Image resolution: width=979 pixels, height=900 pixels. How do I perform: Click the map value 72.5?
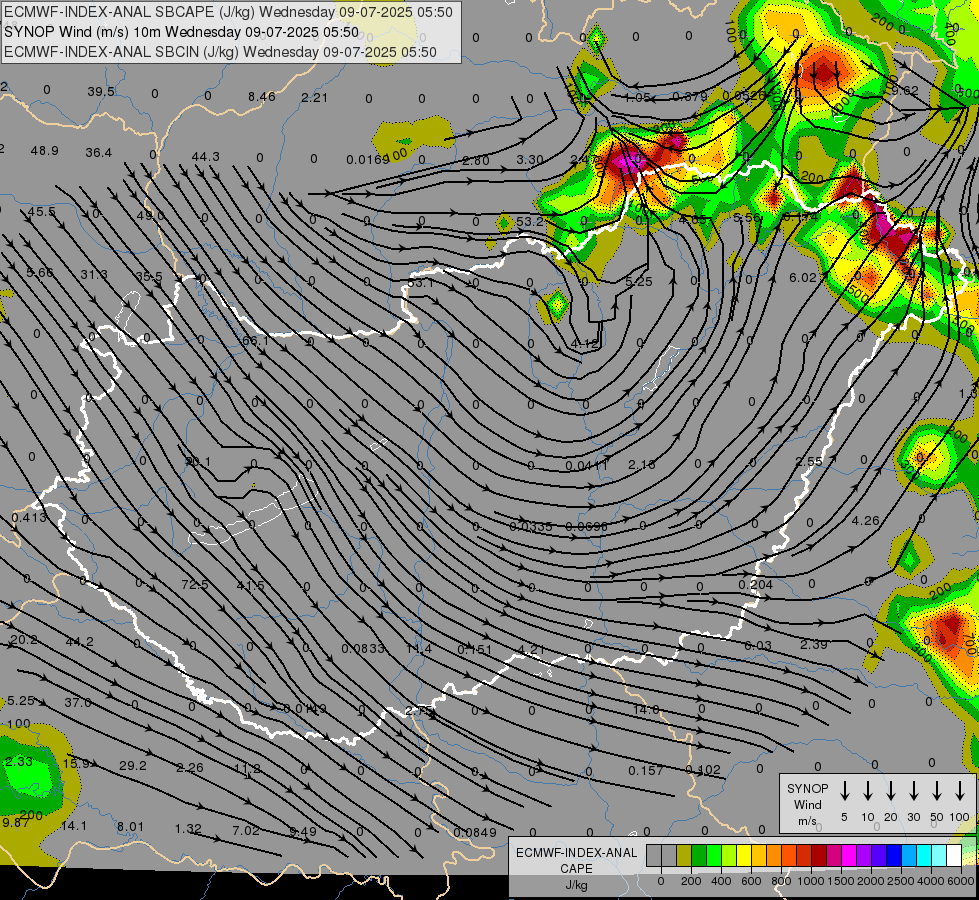tap(195, 585)
